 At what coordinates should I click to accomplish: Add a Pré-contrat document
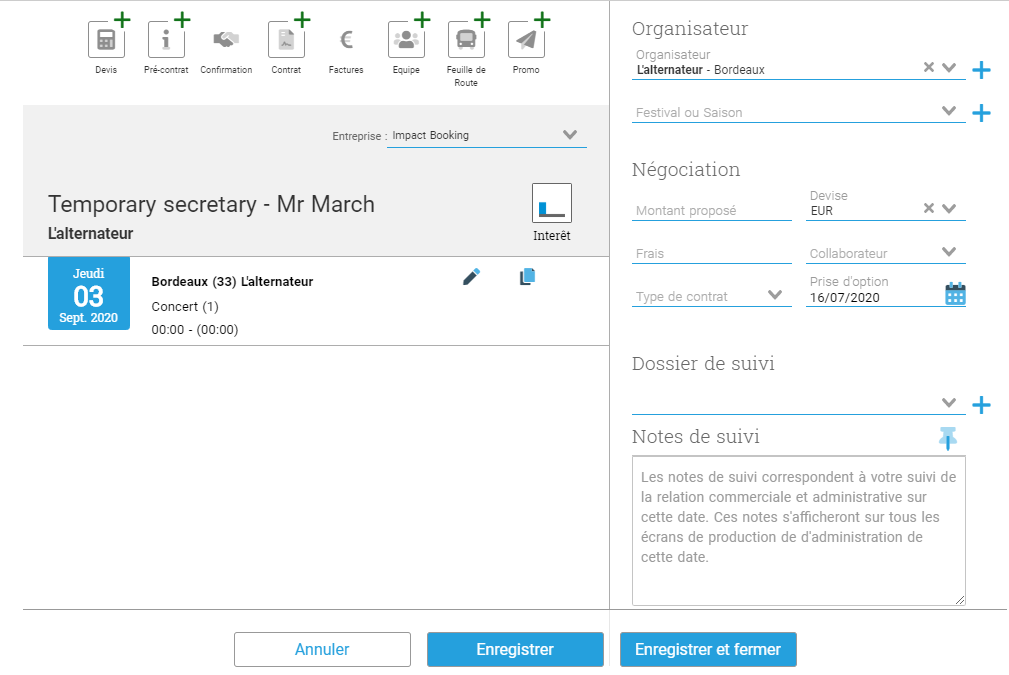166,40
